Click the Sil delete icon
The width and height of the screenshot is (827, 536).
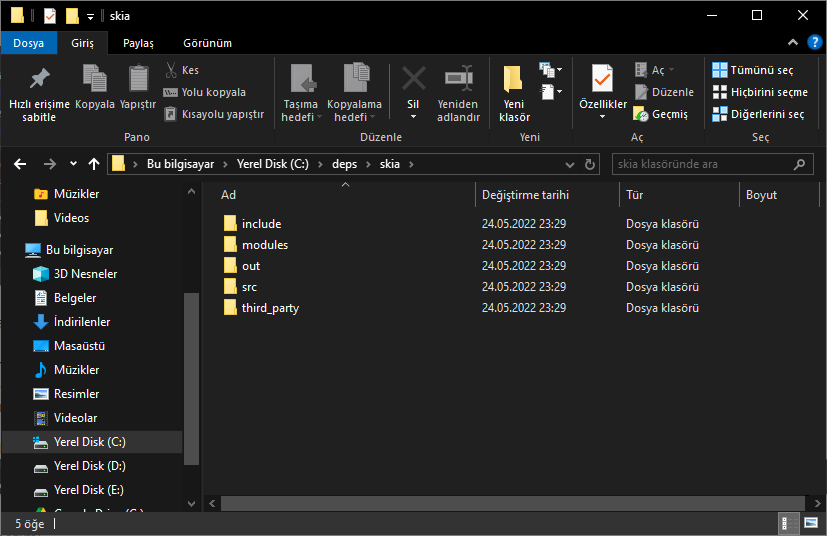coord(414,79)
